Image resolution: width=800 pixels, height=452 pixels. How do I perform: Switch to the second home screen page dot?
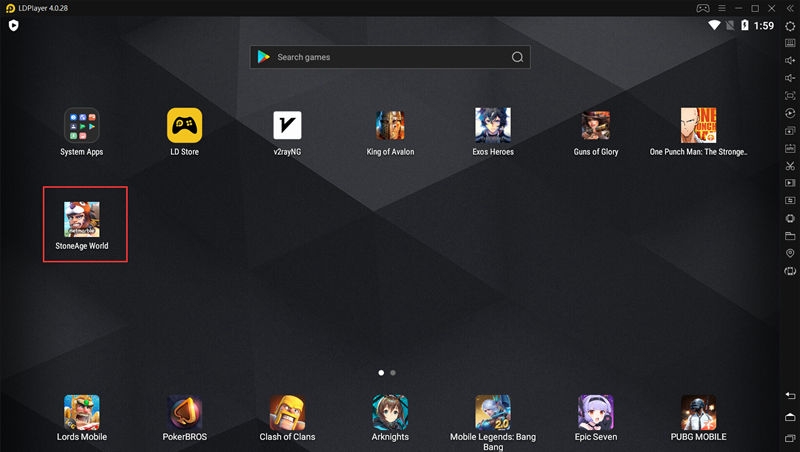[x=393, y=373]
